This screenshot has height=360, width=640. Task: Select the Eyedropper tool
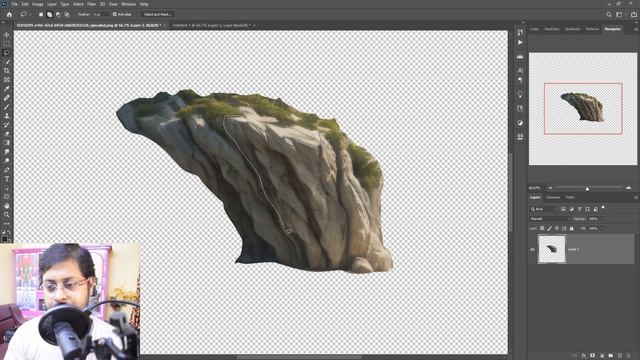click(x=7, y=89)
